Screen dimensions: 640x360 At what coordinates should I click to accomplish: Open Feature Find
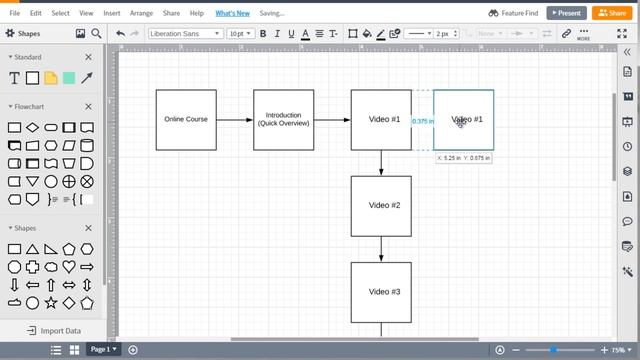click(x=513, y=13)
